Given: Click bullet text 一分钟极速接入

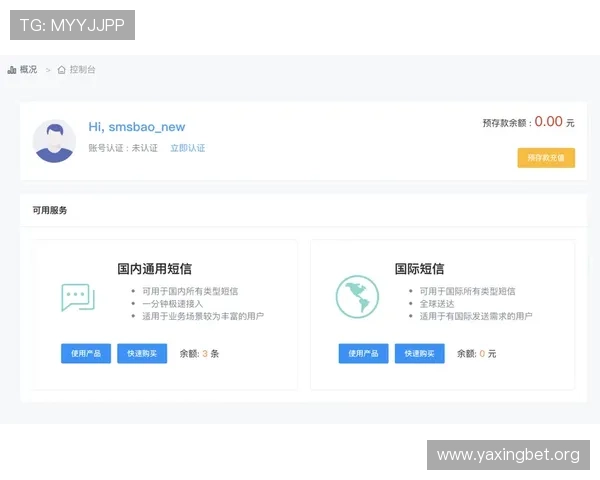Looking at the screenshot, I should point(173,304).
